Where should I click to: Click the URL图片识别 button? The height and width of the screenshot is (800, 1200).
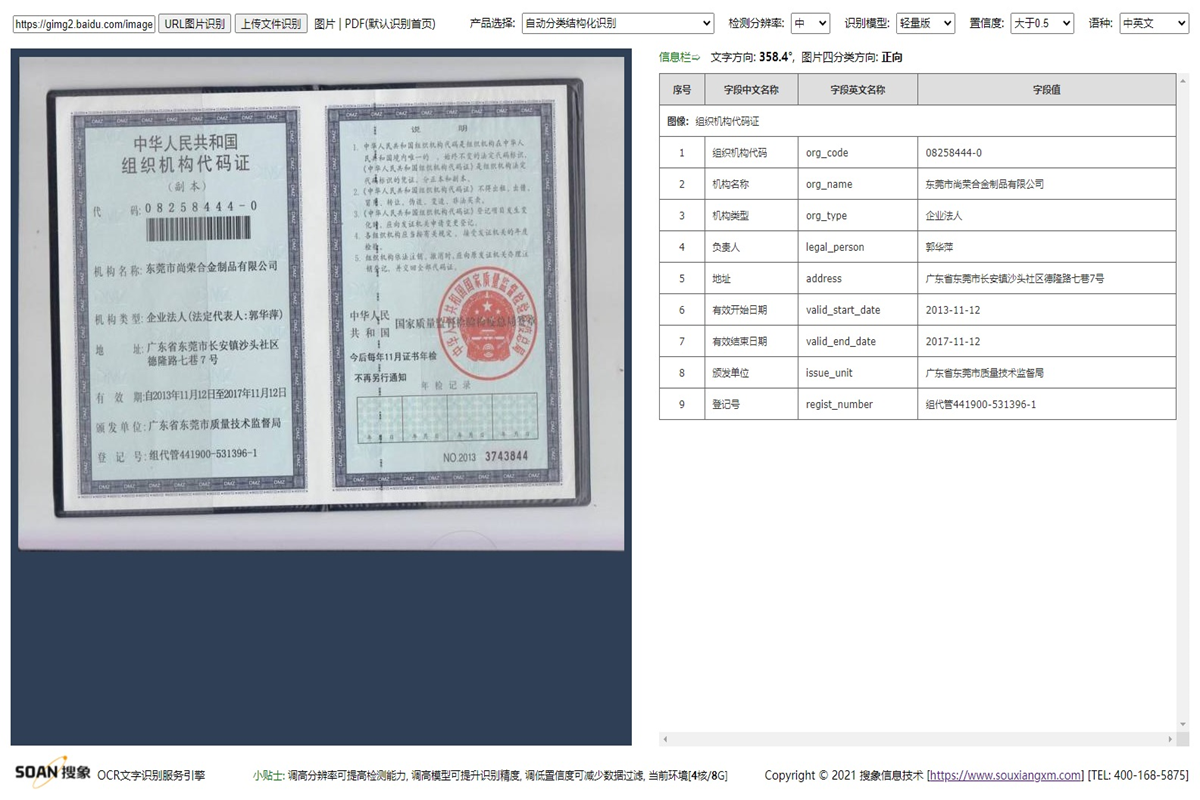point(193,23)
